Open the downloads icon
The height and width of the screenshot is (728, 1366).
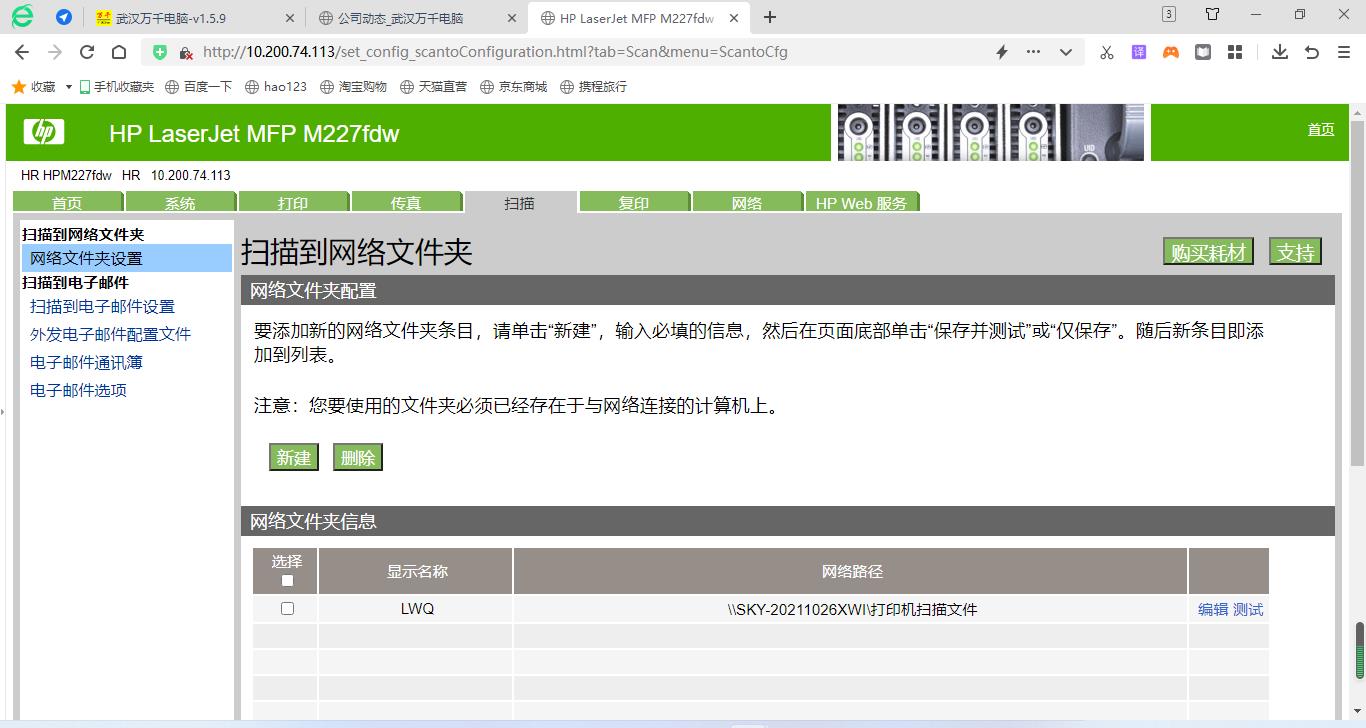(x=1280, y=52)
